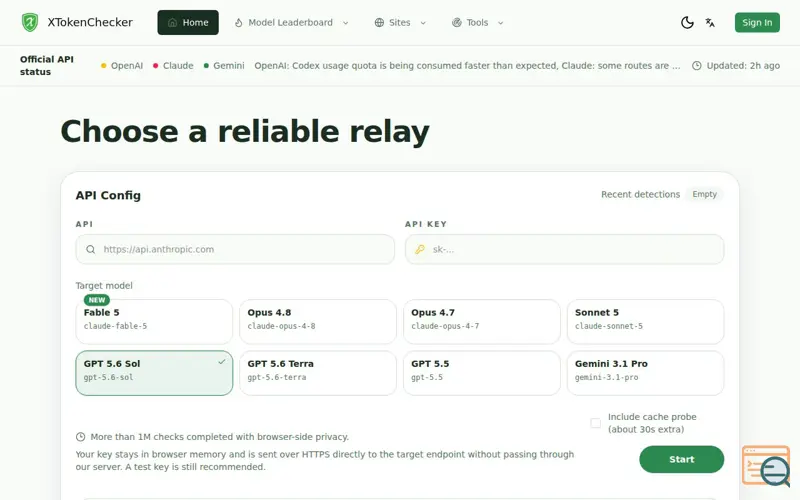Click the Tools radar icon
The width and height of the screenshot is (800, 500).
(457, 22)
